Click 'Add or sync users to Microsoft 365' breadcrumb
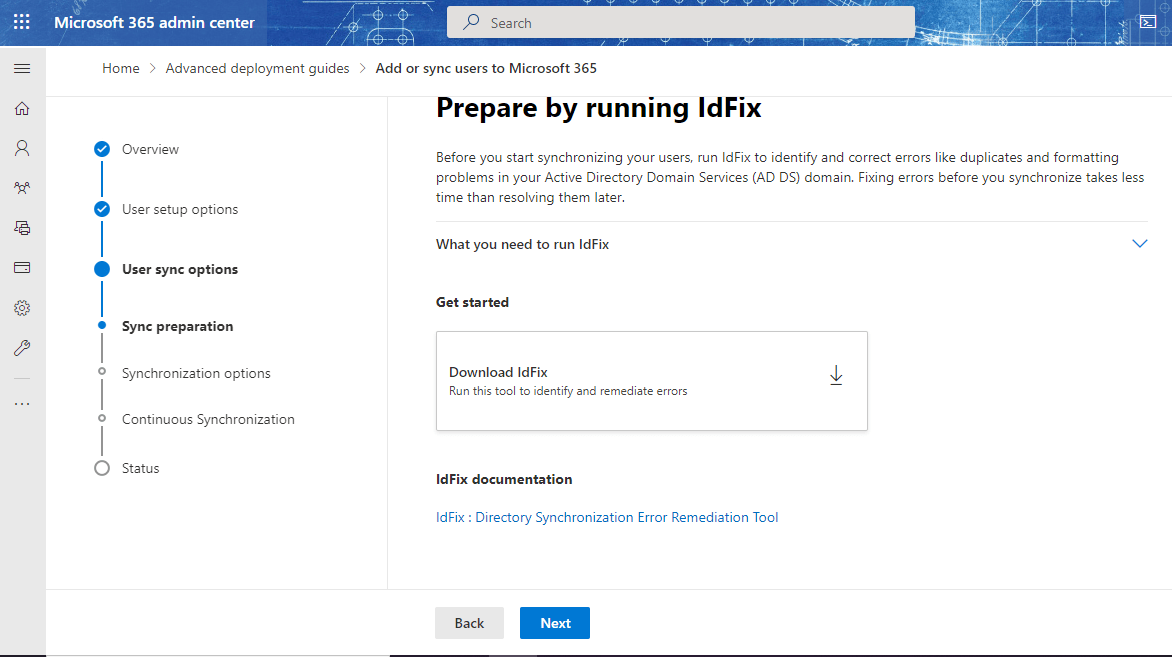Screen dimensions: 1172x657 [x=486, y=68]
